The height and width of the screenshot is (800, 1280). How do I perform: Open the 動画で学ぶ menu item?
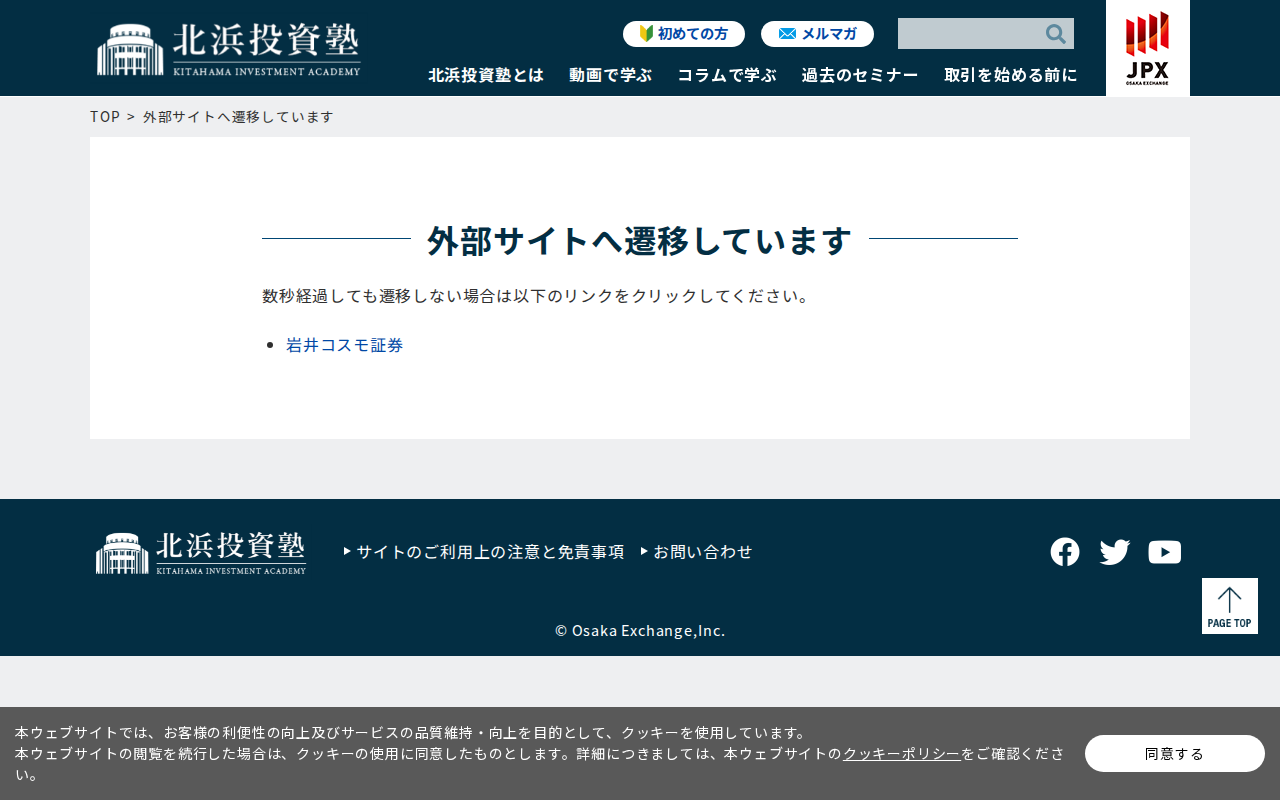[x=611, y=75]
